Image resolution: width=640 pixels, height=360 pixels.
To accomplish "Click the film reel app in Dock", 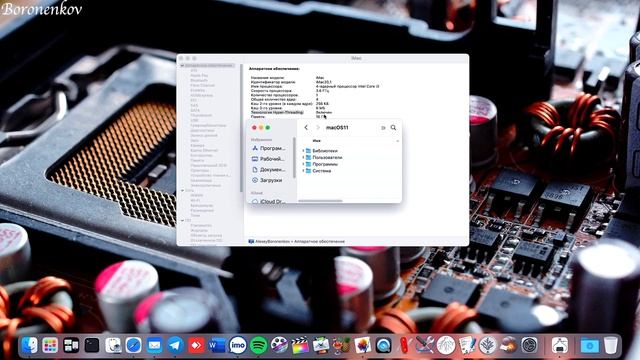I will (279, 346).
